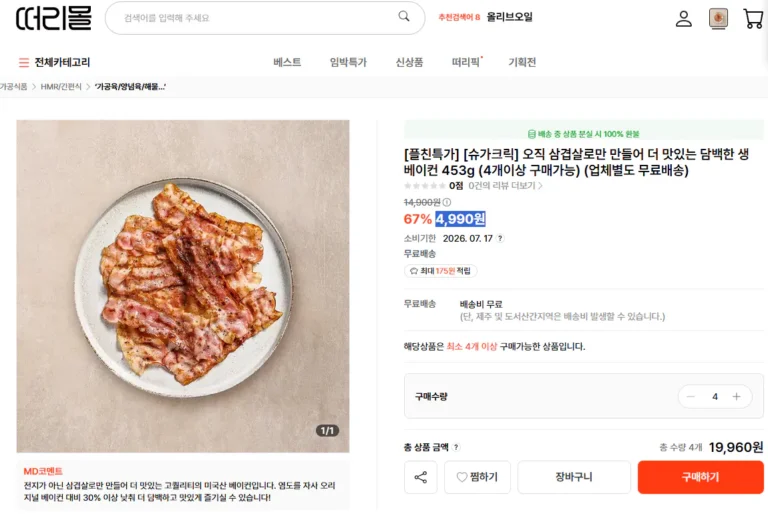Open the recently viewed product thumbnail icon
Viewport: 768px width, 516px height.
point(718,19)
